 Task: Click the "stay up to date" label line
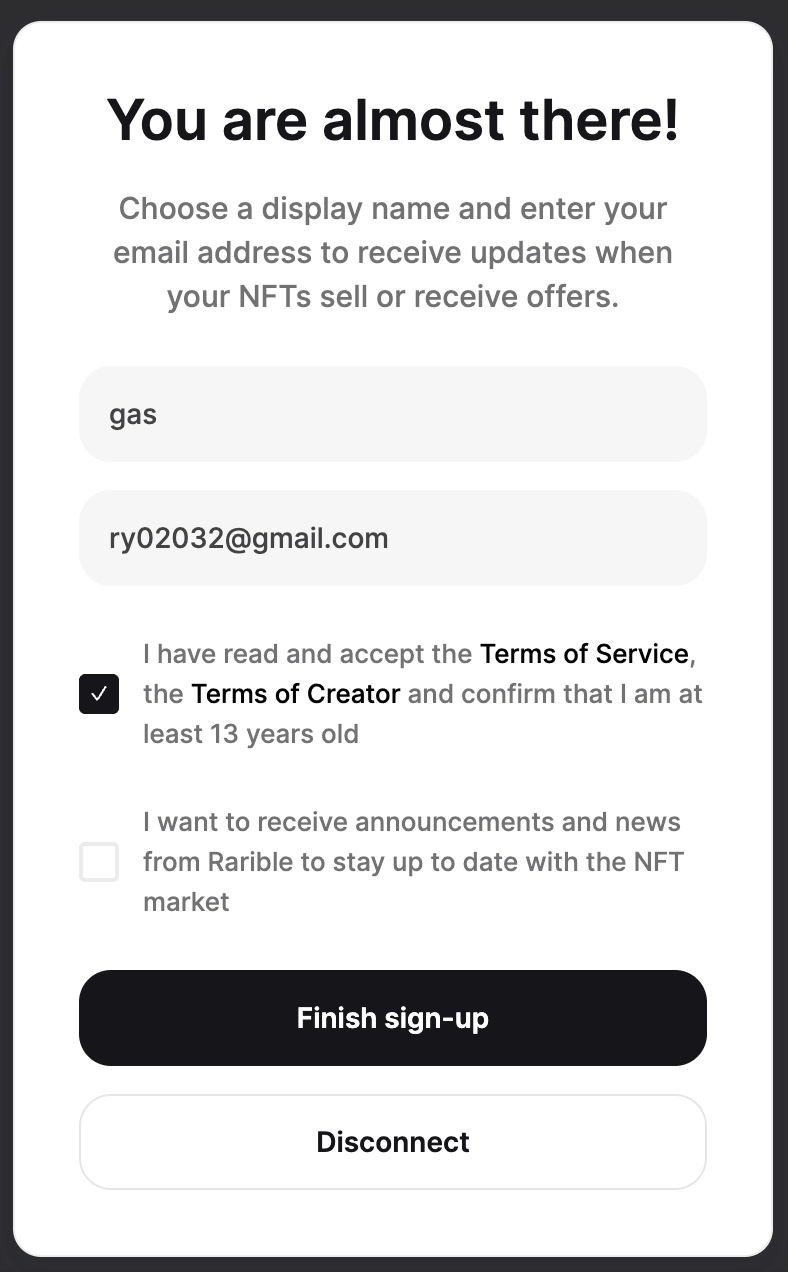coord(413,862)
